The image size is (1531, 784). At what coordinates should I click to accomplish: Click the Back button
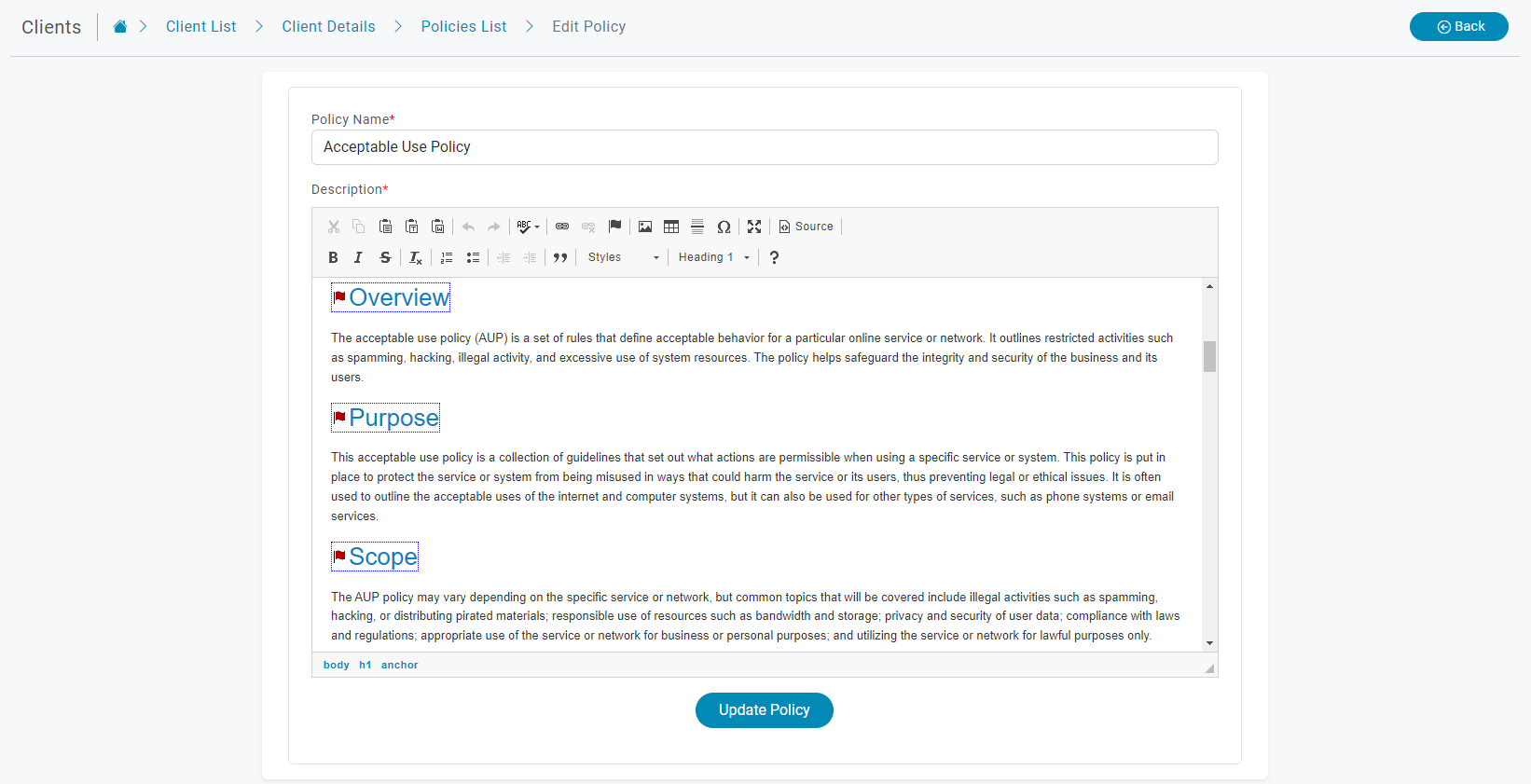[x=1458, y=27]
